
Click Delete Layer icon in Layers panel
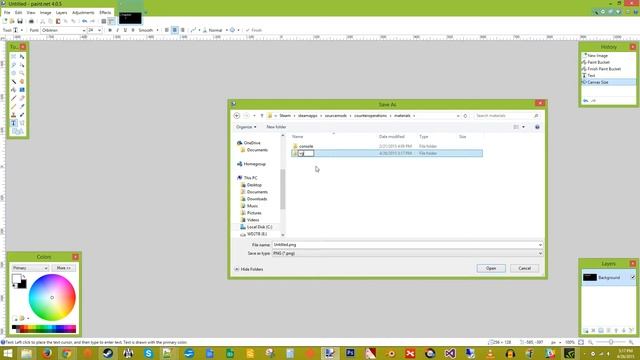593,330
